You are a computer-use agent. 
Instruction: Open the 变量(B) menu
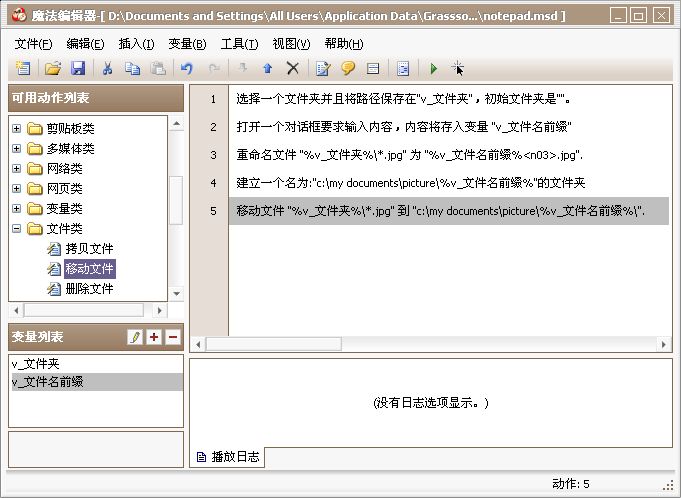pyautogui.click(x=187, y=44)
